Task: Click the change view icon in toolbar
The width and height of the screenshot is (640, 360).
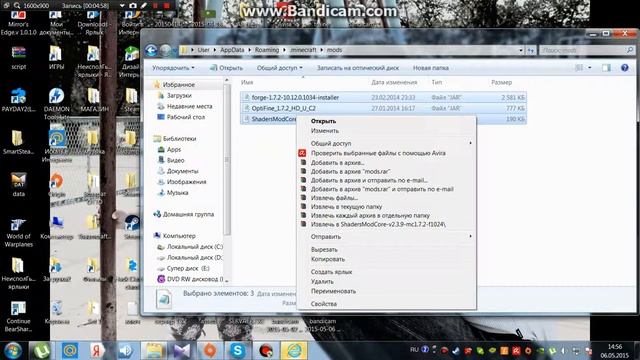Action: tap(579, 68)
